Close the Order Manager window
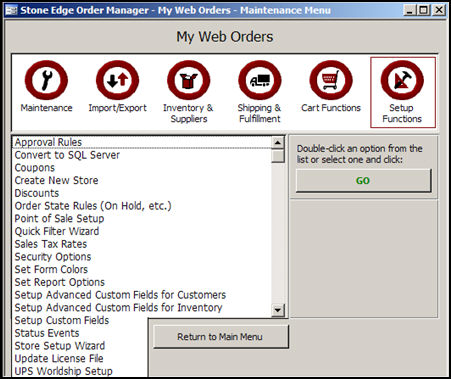The width and height of the screenshot is (451, 379). coord(439,10)
